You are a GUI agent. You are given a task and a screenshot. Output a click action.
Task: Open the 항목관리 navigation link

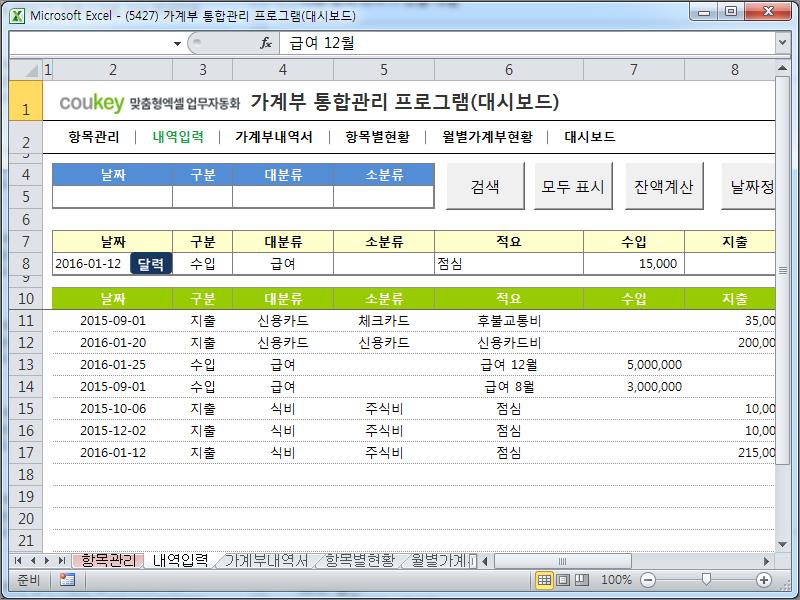pos(94,137)
